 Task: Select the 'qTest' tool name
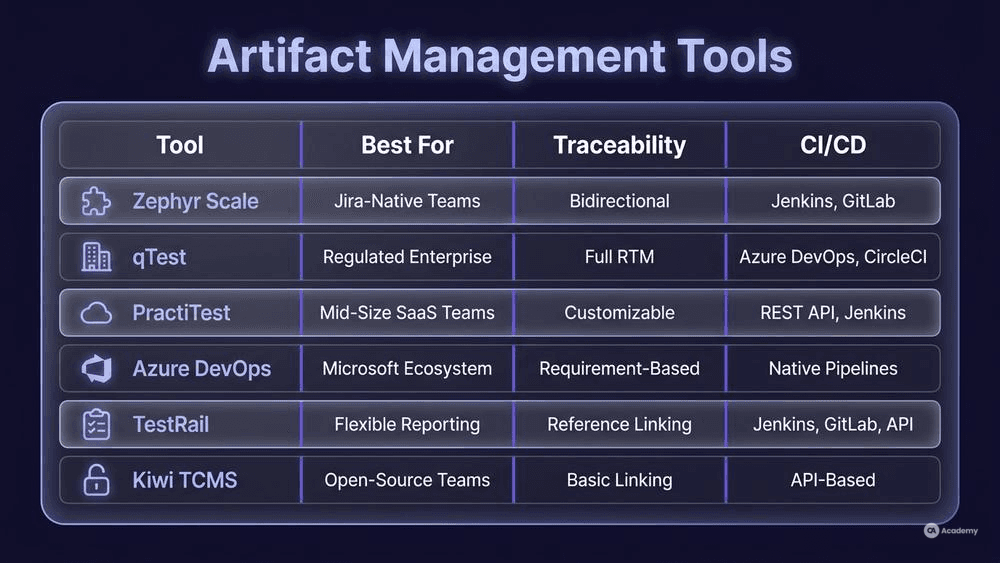coord(159,258)
